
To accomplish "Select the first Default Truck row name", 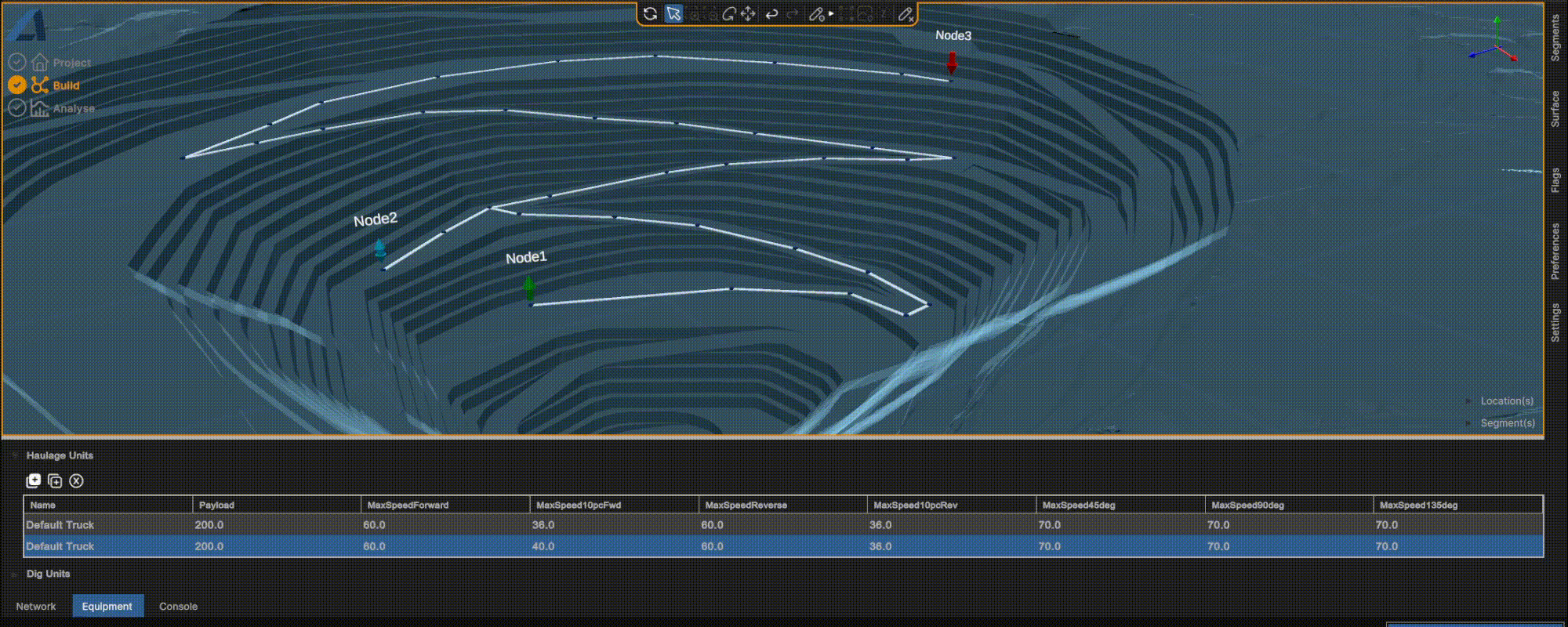I will coord(60,525).
